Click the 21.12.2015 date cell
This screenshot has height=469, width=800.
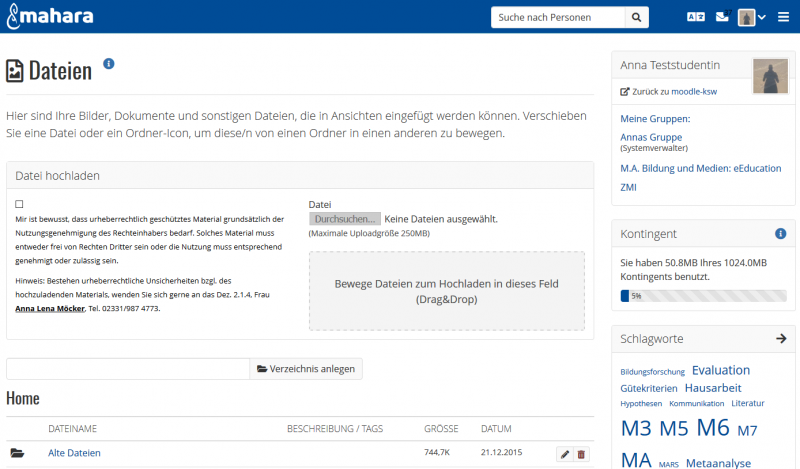point(502,452)
